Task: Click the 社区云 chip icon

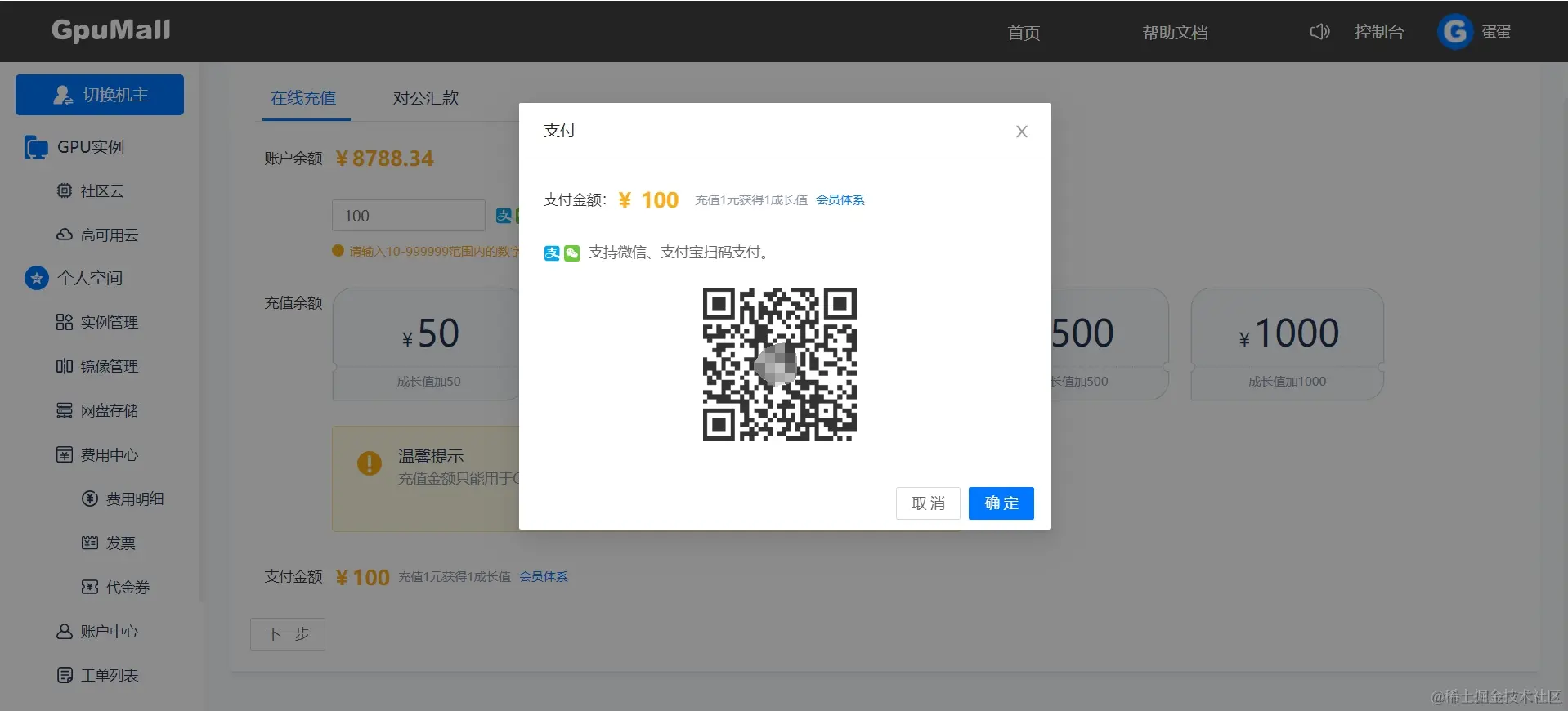Action: pos(65,190)
